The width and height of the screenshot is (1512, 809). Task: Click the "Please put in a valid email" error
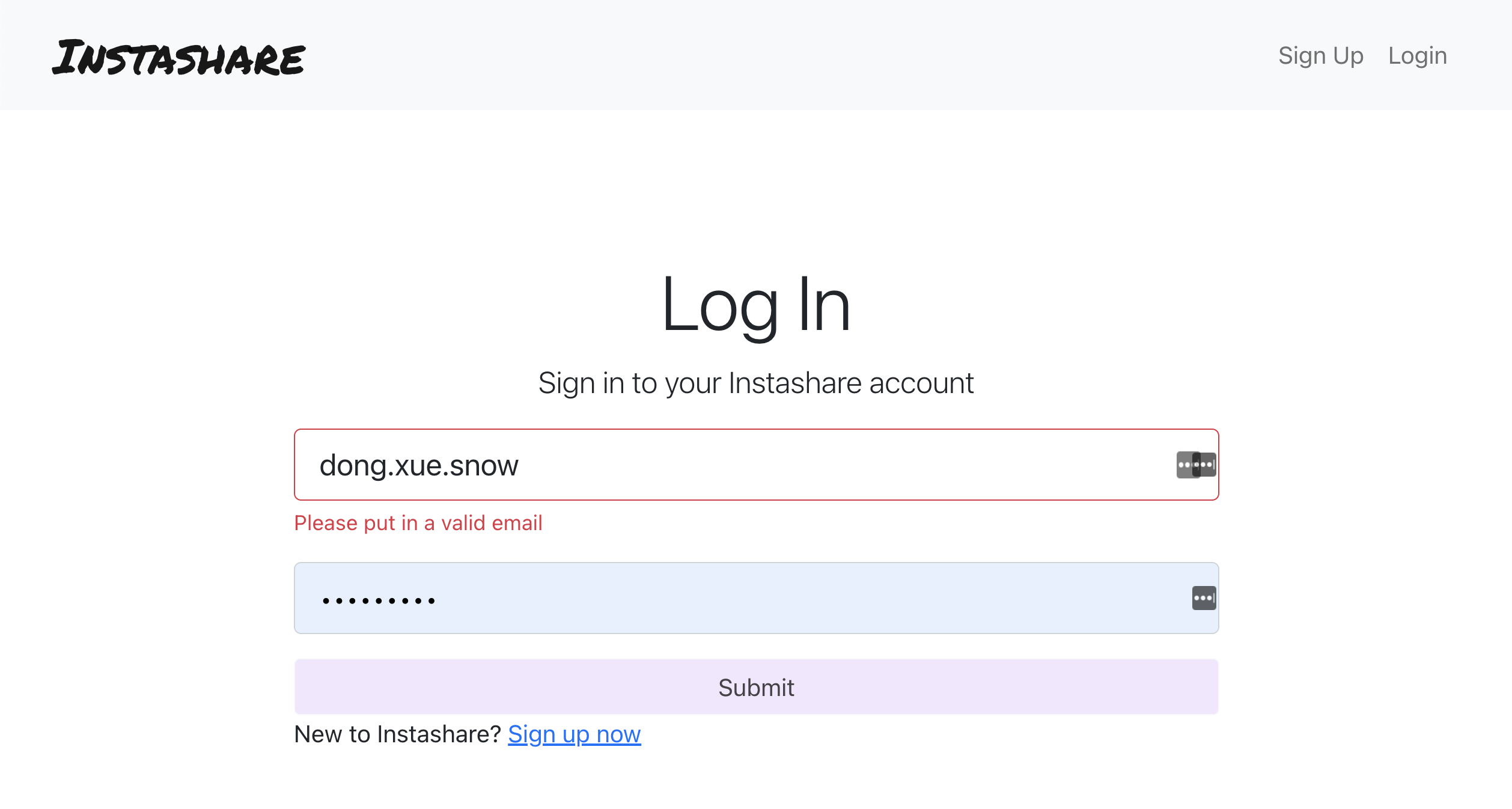[x=418, y=523]
